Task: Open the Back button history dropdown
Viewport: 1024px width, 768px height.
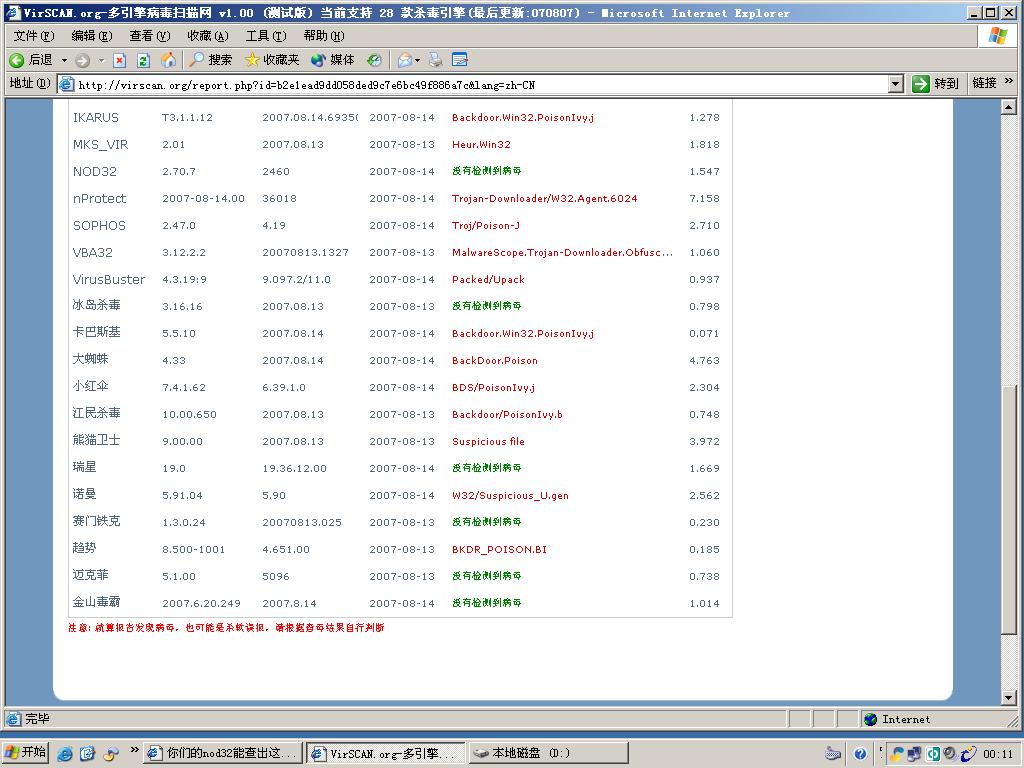Action: [x=65, y=61]
